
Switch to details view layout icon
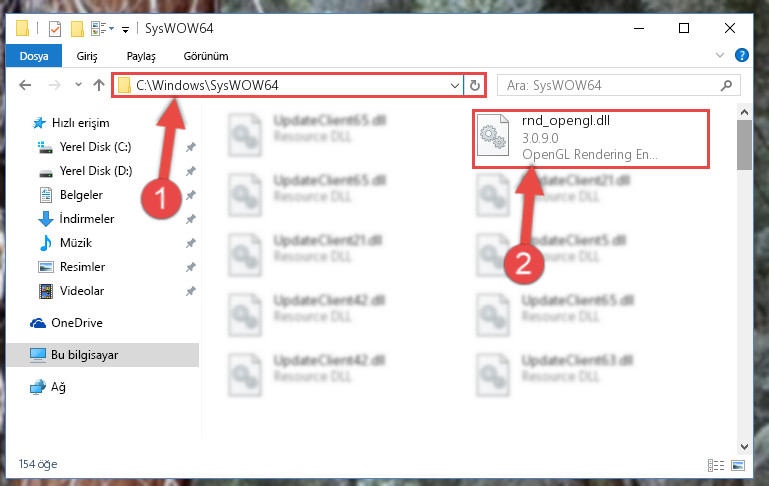pyautogui.click(x=716, y=465)
